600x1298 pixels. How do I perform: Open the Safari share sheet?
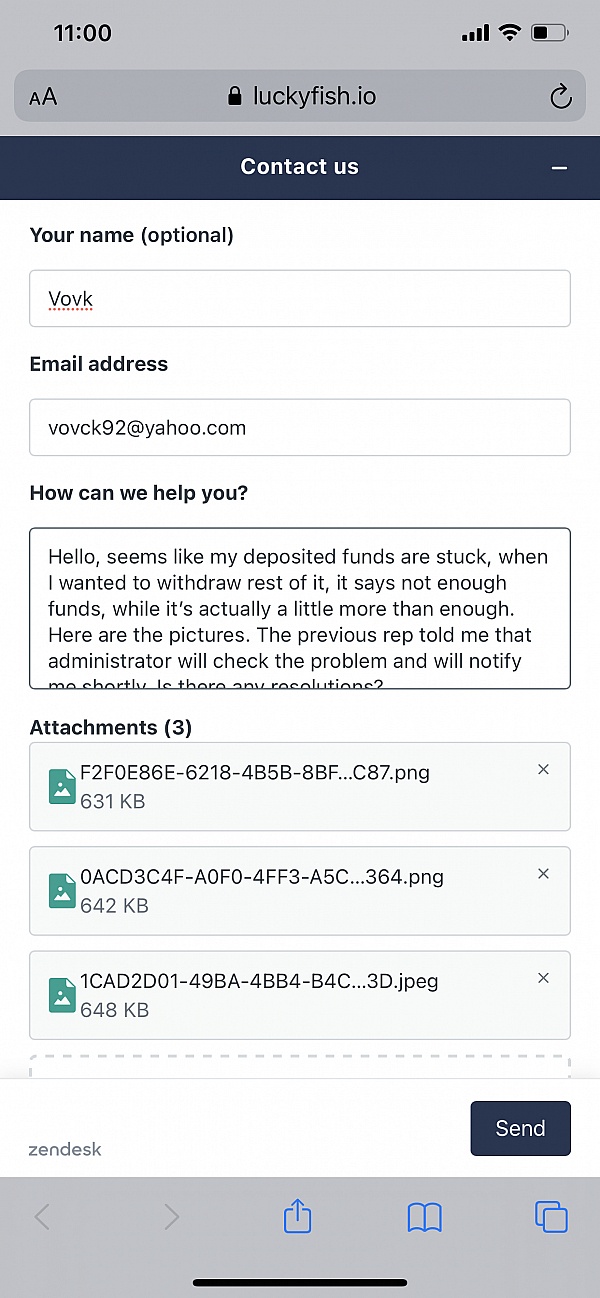click(298, 1216)
